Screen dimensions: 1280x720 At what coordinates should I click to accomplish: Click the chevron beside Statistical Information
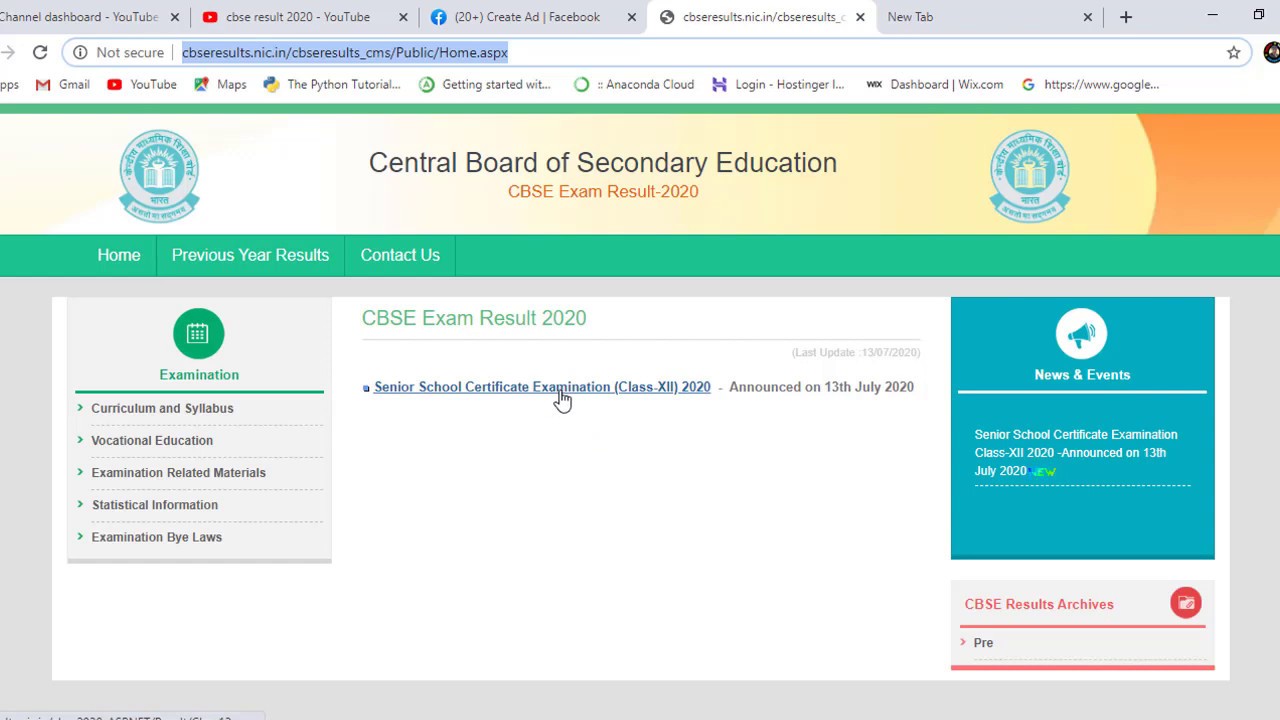point(80,504)
